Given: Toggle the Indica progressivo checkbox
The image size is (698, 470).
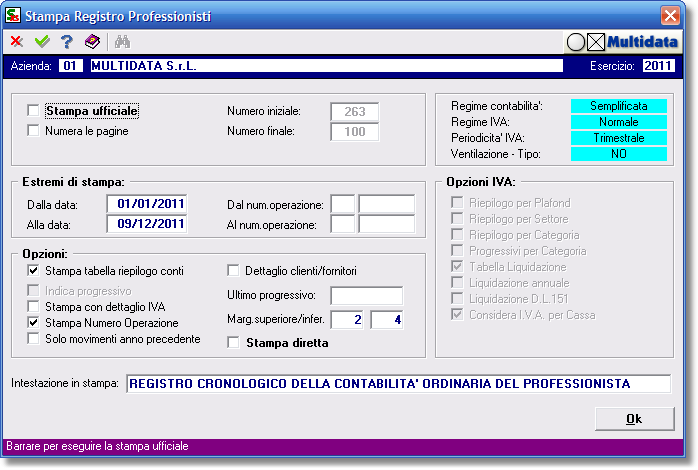Looking at the screenshot, I should [x=33, y=290].
